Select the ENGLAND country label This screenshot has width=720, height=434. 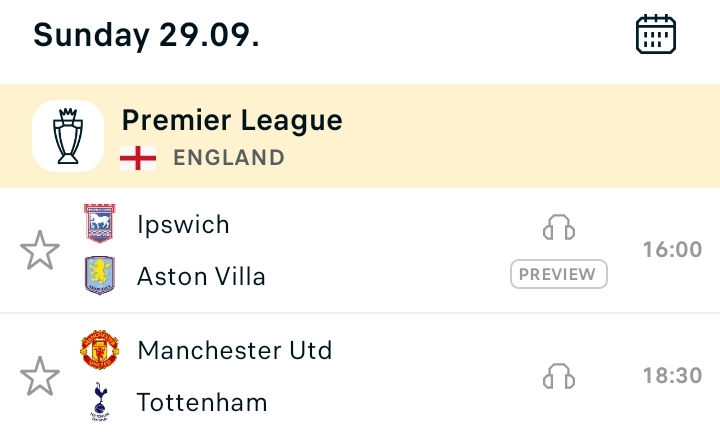229,158
